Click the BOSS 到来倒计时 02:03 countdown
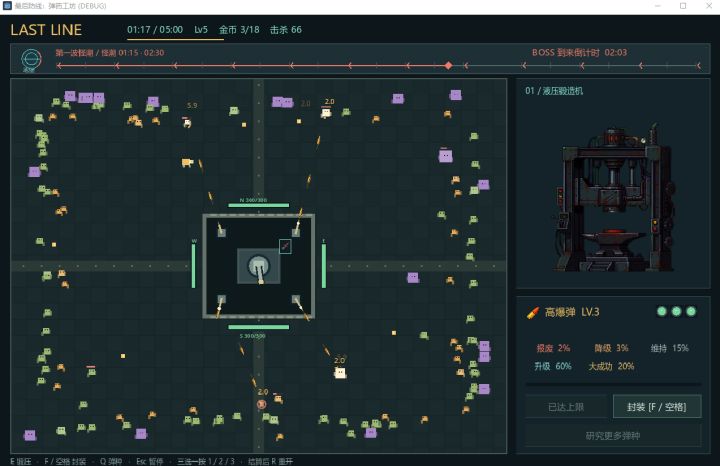Image resolution: width=720 pixels, height=466 pixels. pos(579,52)
